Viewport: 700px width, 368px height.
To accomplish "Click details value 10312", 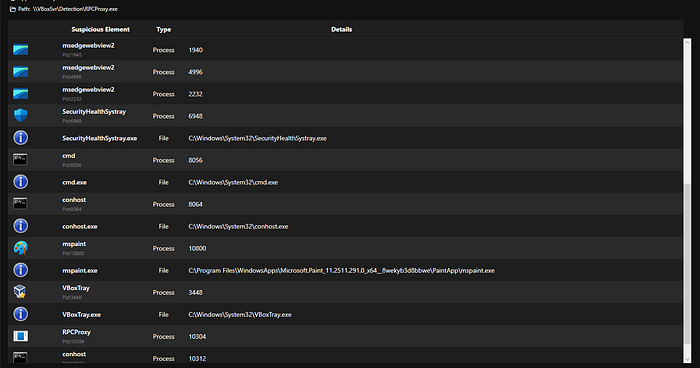I will coord(197,359).
